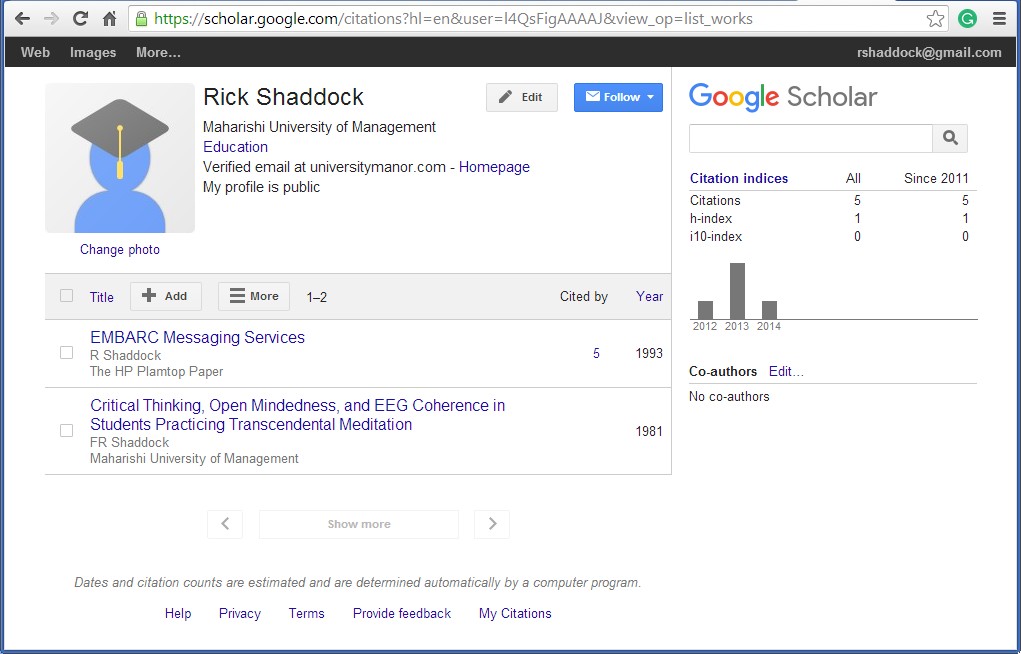Click the Cited by column header

583,296
